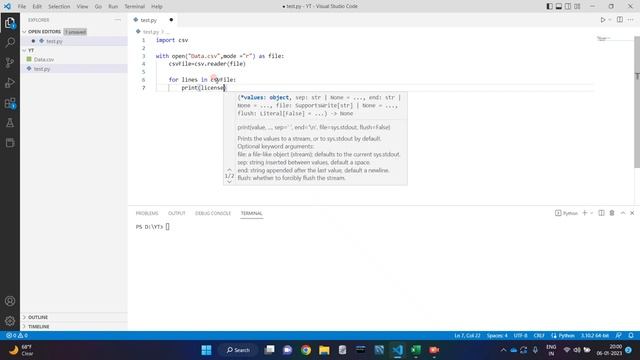Open the Help menu

[x=157, y=7]
